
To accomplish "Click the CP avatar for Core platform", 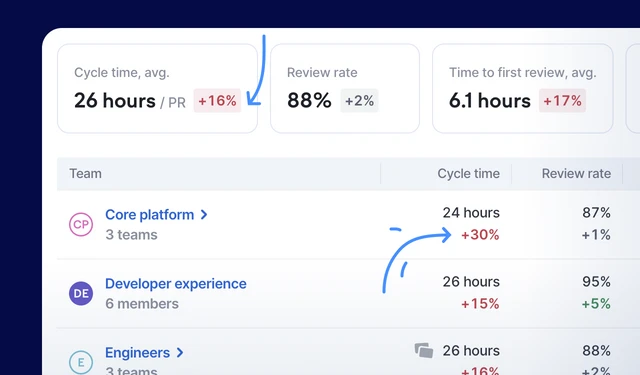I will tap(81, 224).
